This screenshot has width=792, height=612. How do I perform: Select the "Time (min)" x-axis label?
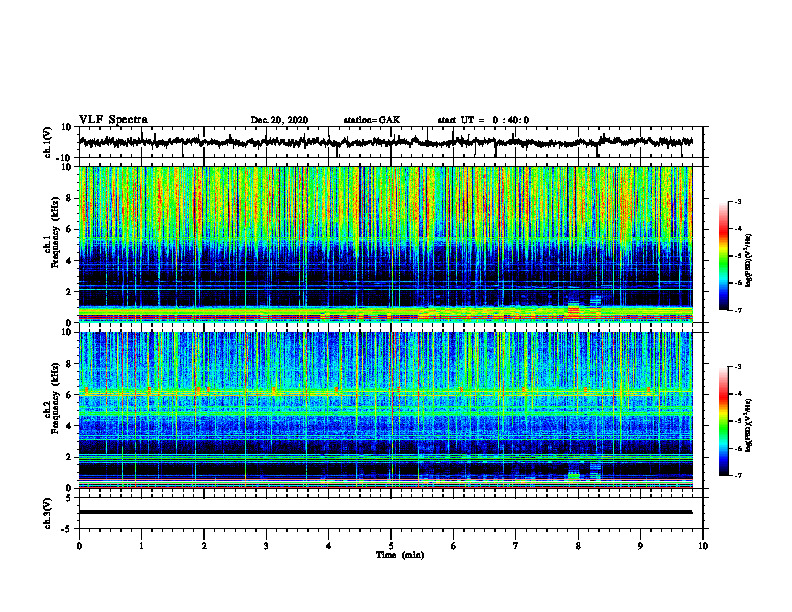tap(400, 555)
